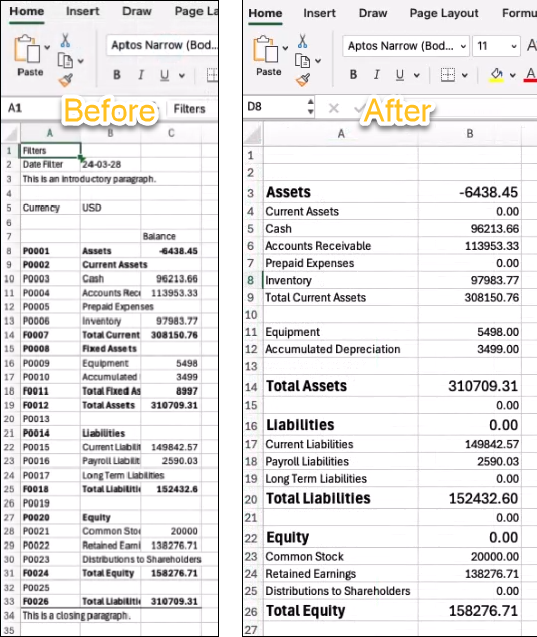537x637 pixels.
Task: Toggle Underline in the After window
Action: [400, 75]
